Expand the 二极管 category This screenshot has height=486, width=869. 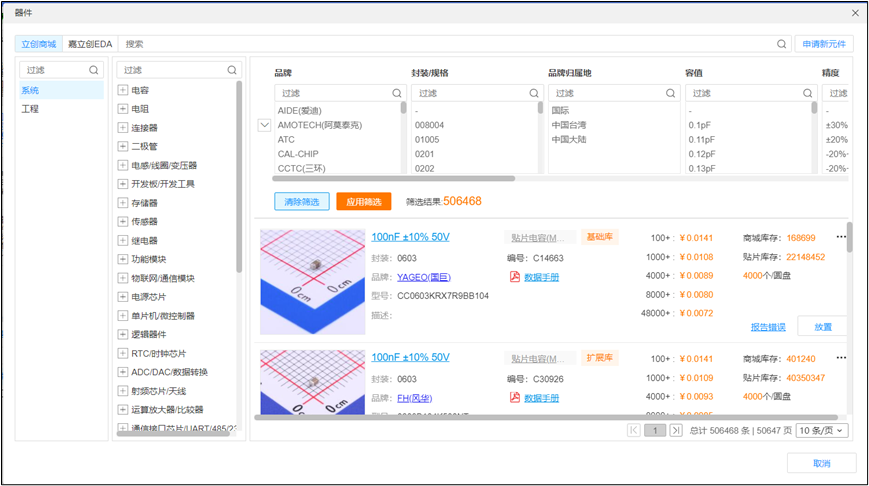coord(123,146)
